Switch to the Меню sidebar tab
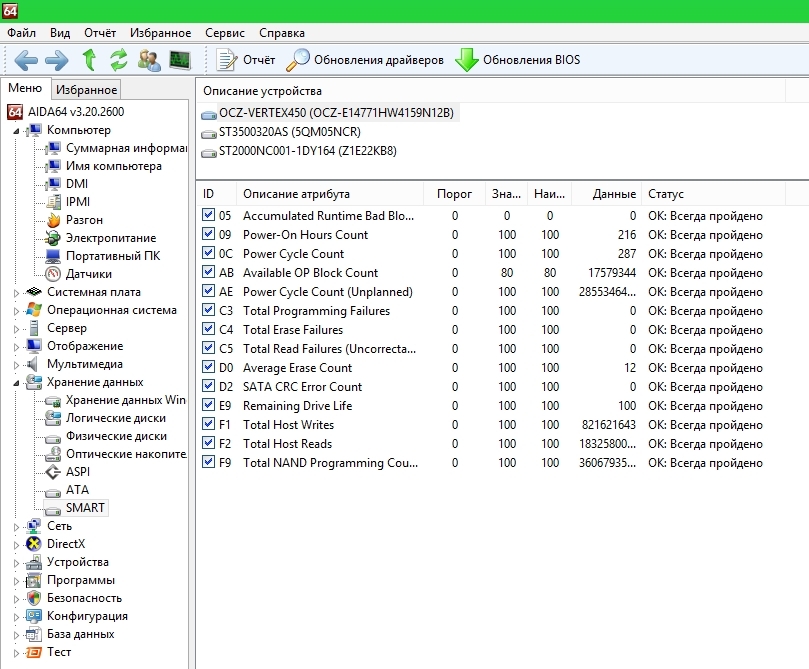Viewport: 809px width, 669px height. (x=25, y=88)
